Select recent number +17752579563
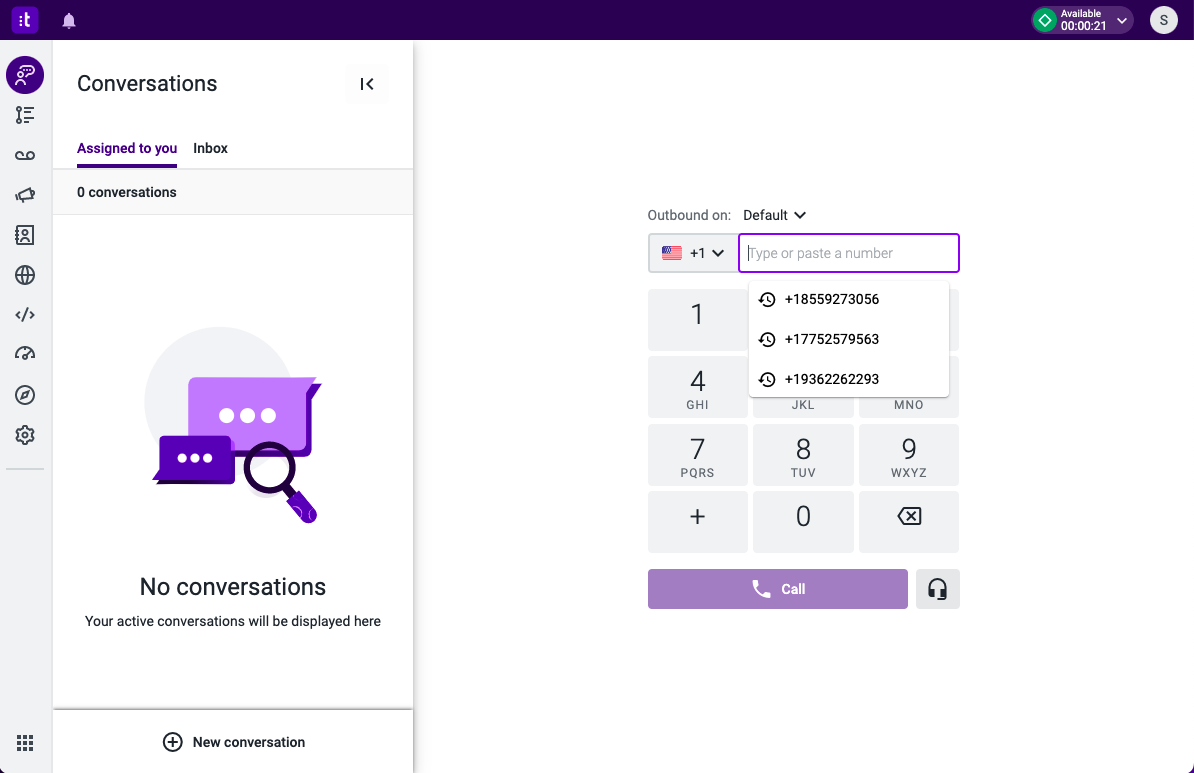The width and height of the screenshot is (1194, 773). (849, 339)
